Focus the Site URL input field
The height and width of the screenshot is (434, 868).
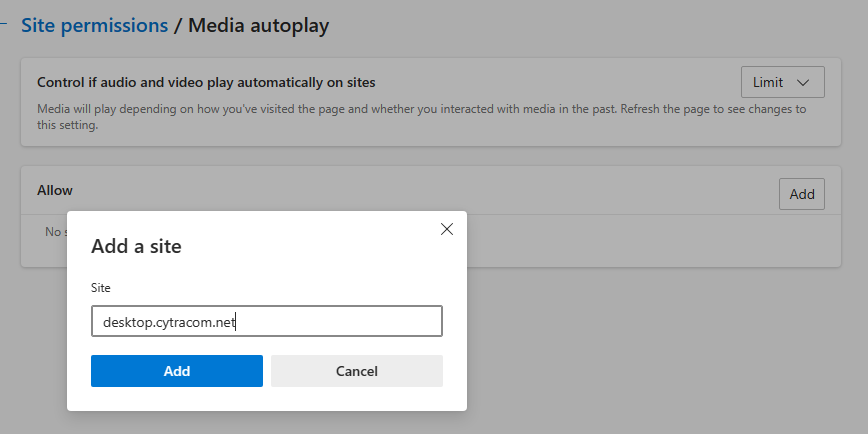[266, 322]
